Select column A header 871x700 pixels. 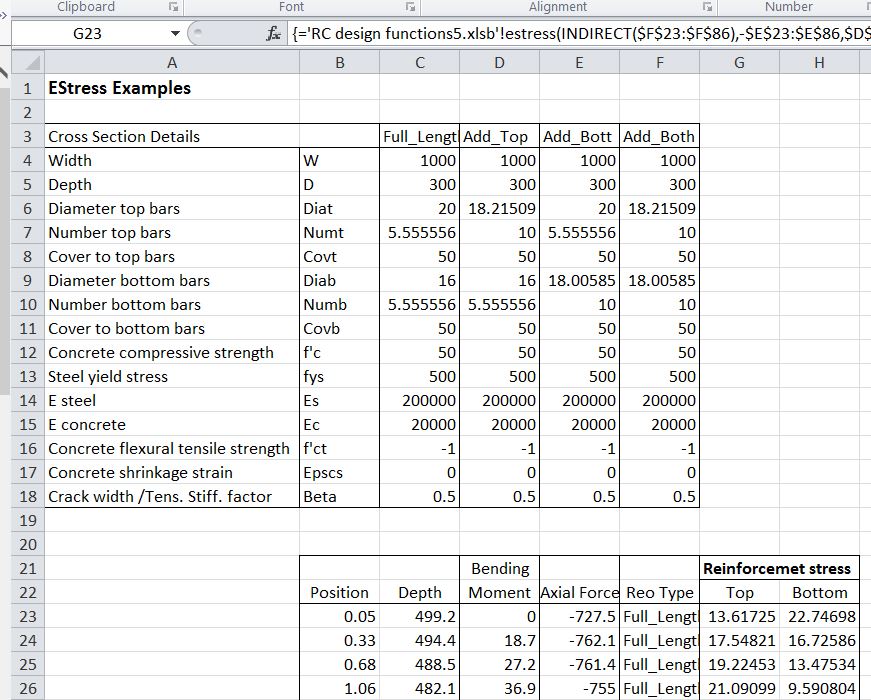click(171, 63)
